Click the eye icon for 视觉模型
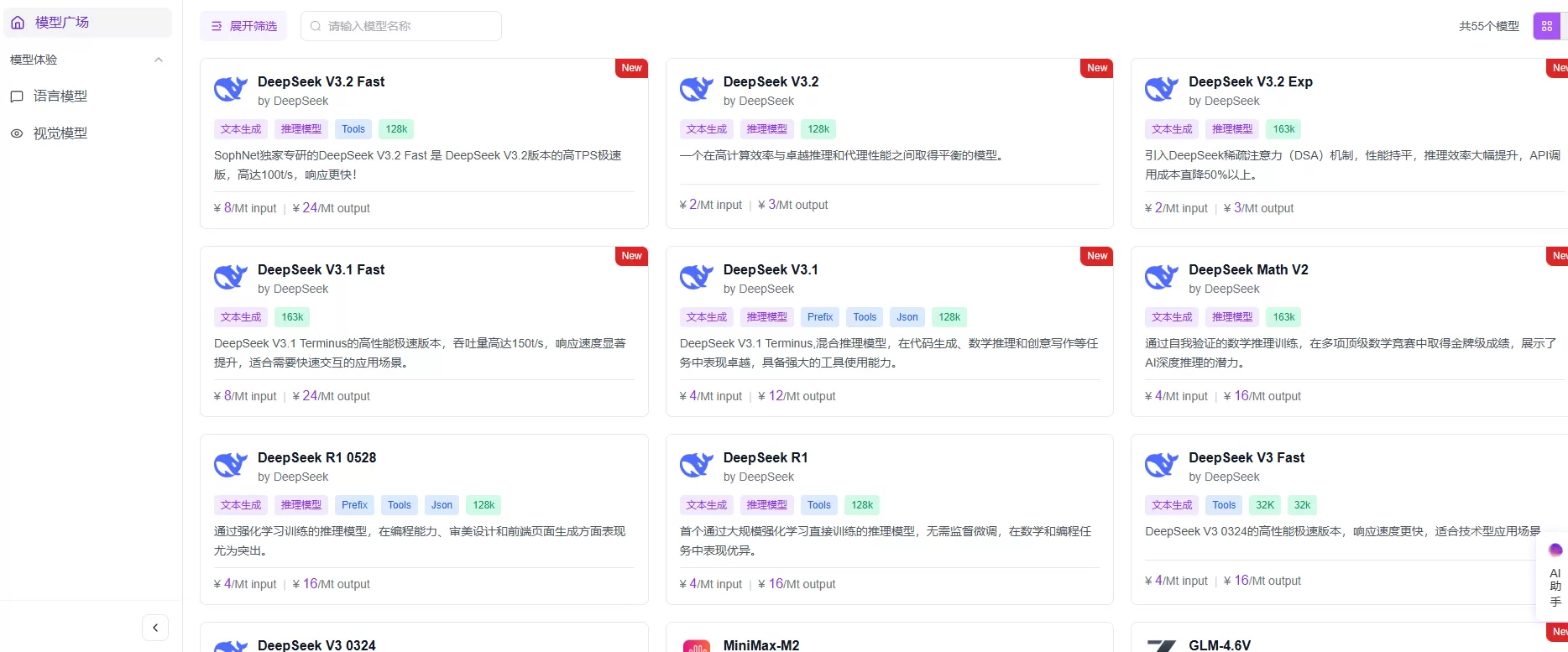The image size is (1568, 652). (17, 133)
